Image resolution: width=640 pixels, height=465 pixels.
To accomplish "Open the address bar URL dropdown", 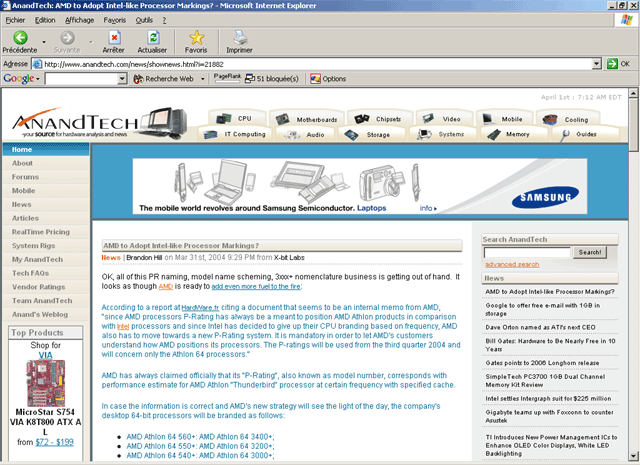I will (x=597, y=64).
